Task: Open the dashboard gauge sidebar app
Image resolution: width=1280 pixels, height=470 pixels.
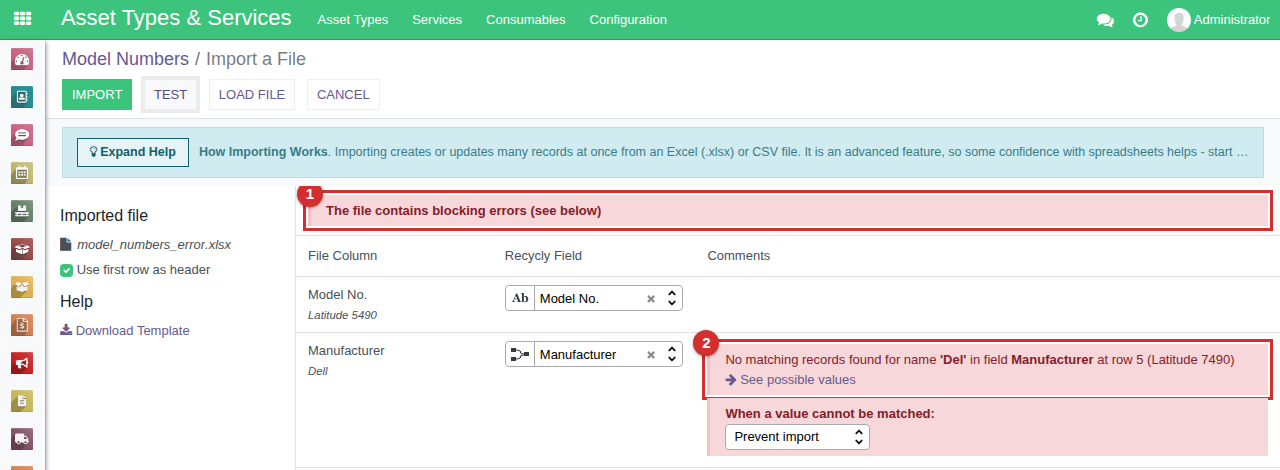Action: pos(22,59)
